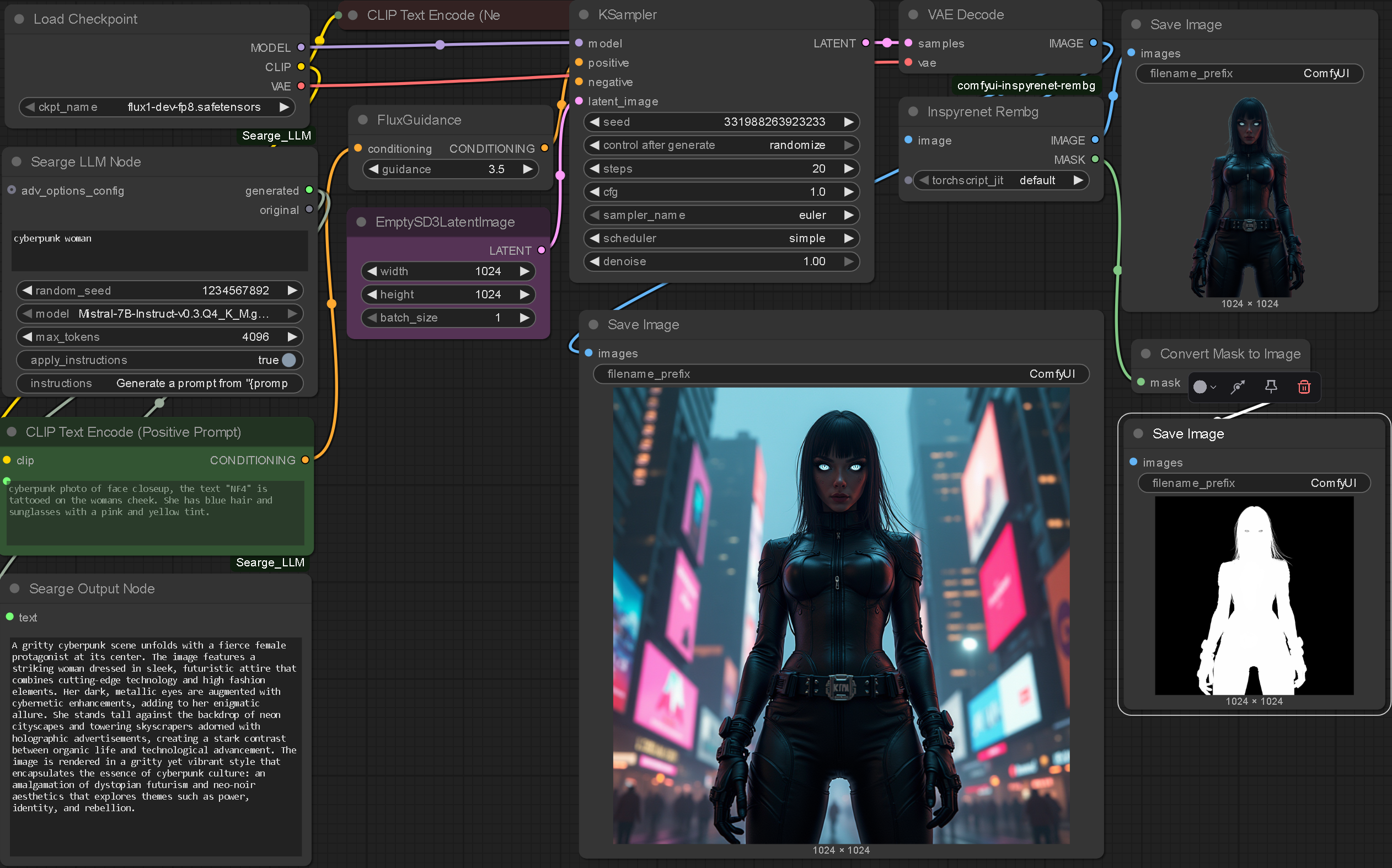Click the bypass icon in mask toolbar
This screenshot has height=868, width=1392.
[x=1238, y=387]
